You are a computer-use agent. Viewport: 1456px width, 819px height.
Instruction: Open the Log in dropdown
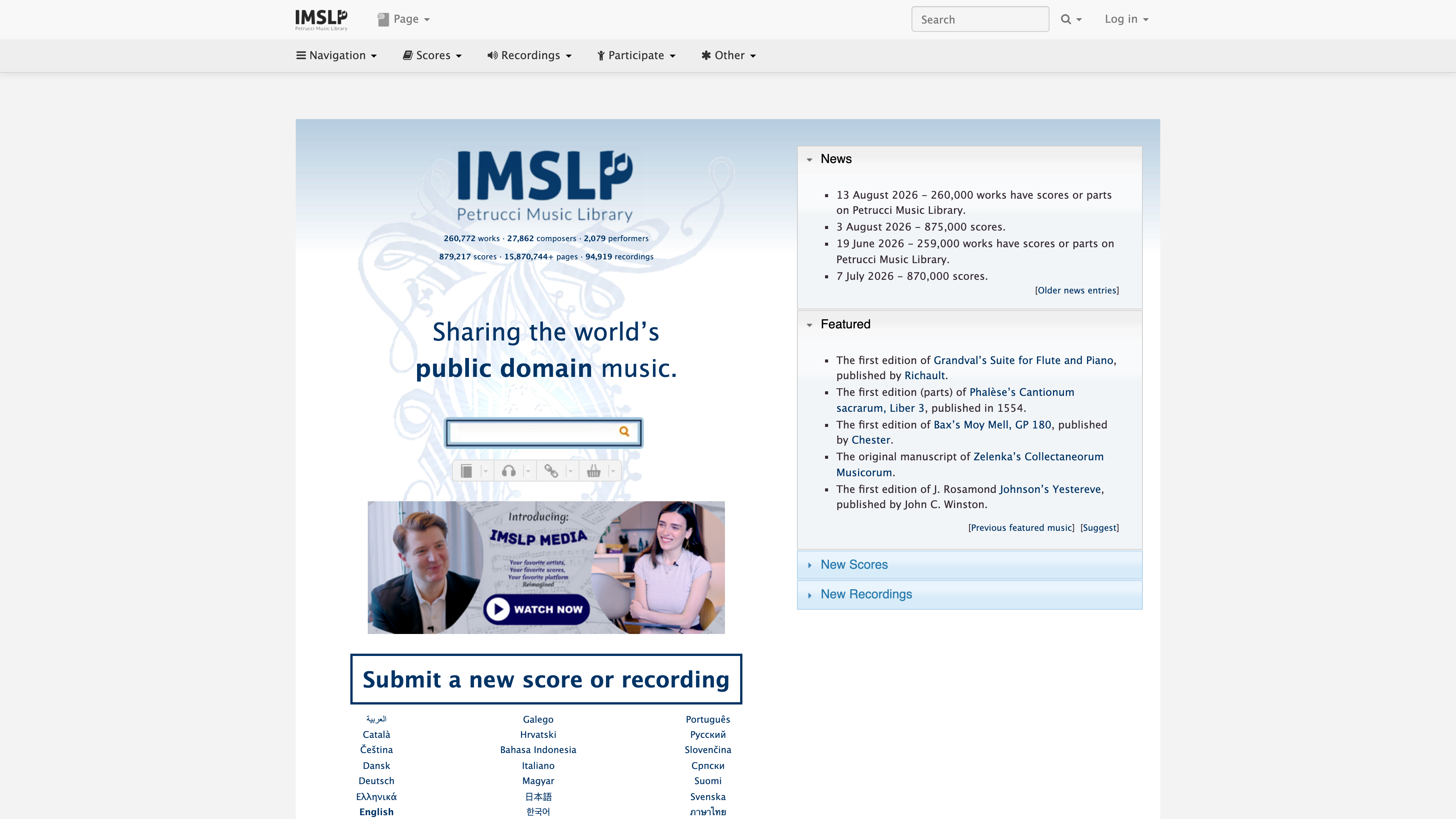point(1127,19)
